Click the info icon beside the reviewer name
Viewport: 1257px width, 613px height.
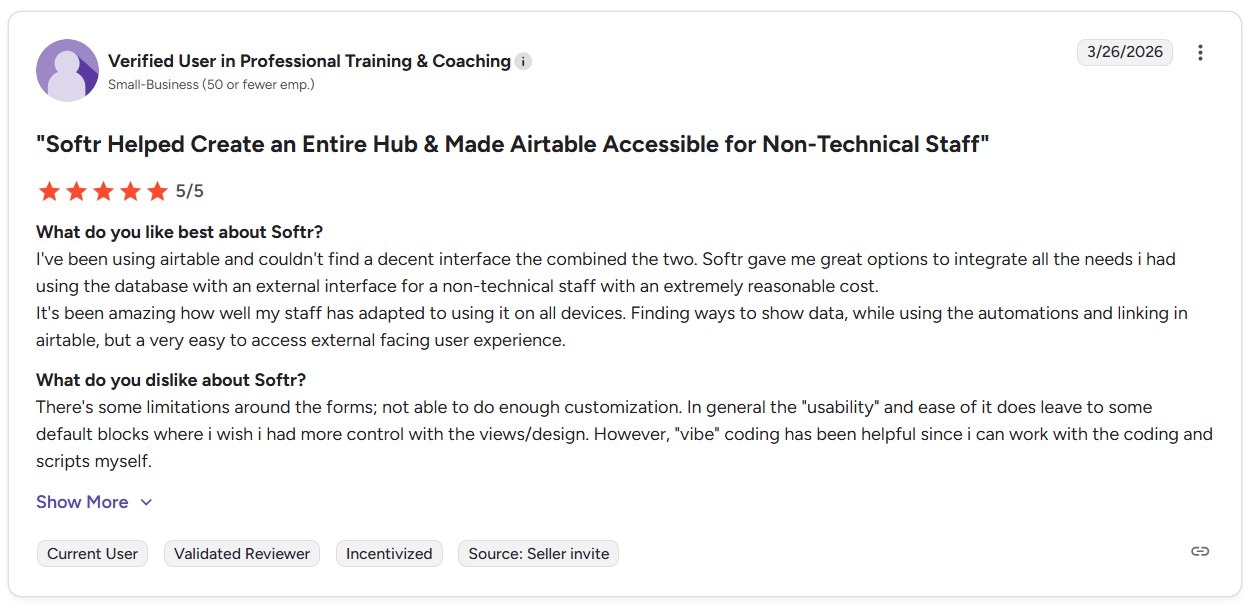[523, 62]
